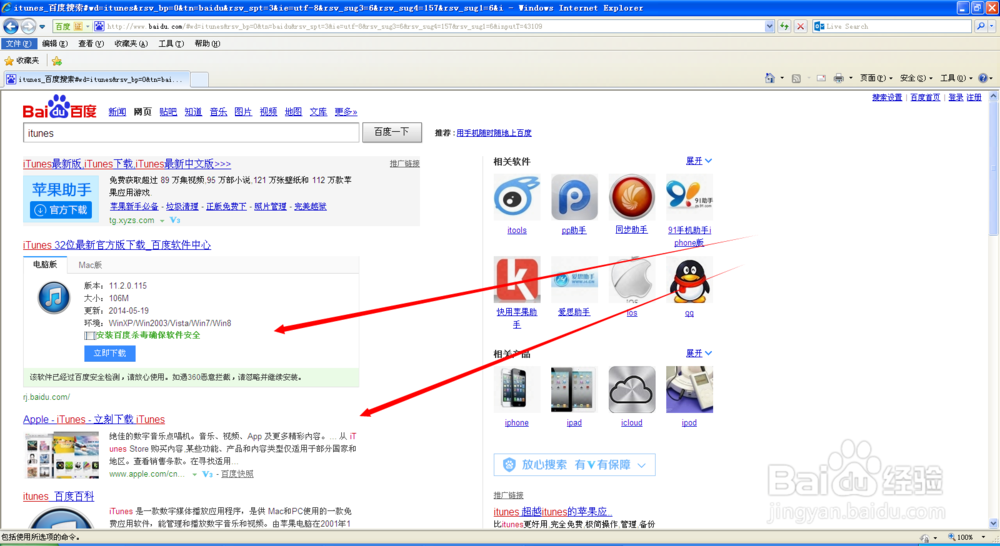
Task: Click the RSS feeds icon
Action: click(796, 78)
